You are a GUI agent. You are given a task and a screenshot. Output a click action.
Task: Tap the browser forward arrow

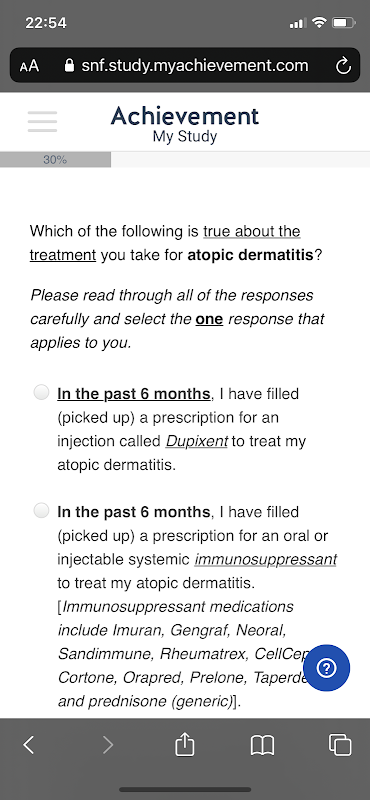point(108,745)
